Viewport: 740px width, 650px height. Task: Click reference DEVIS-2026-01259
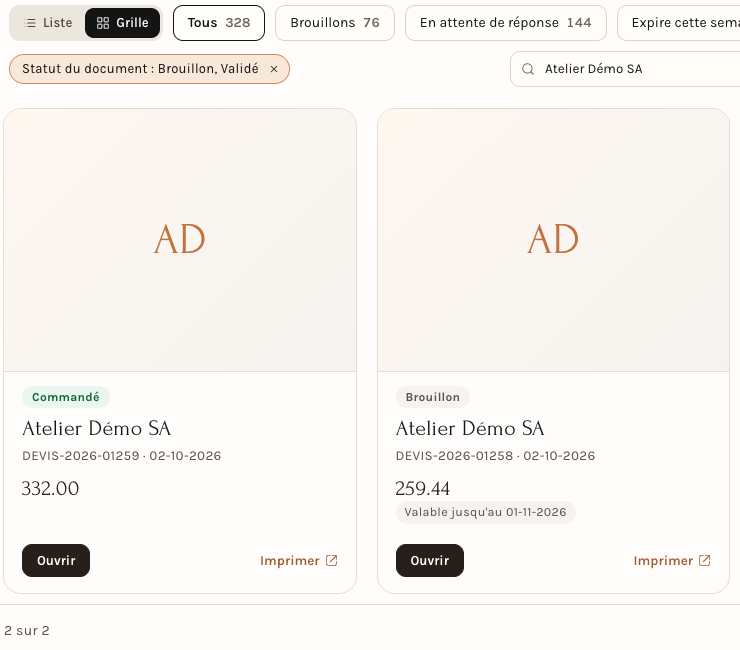click(81, 456)
